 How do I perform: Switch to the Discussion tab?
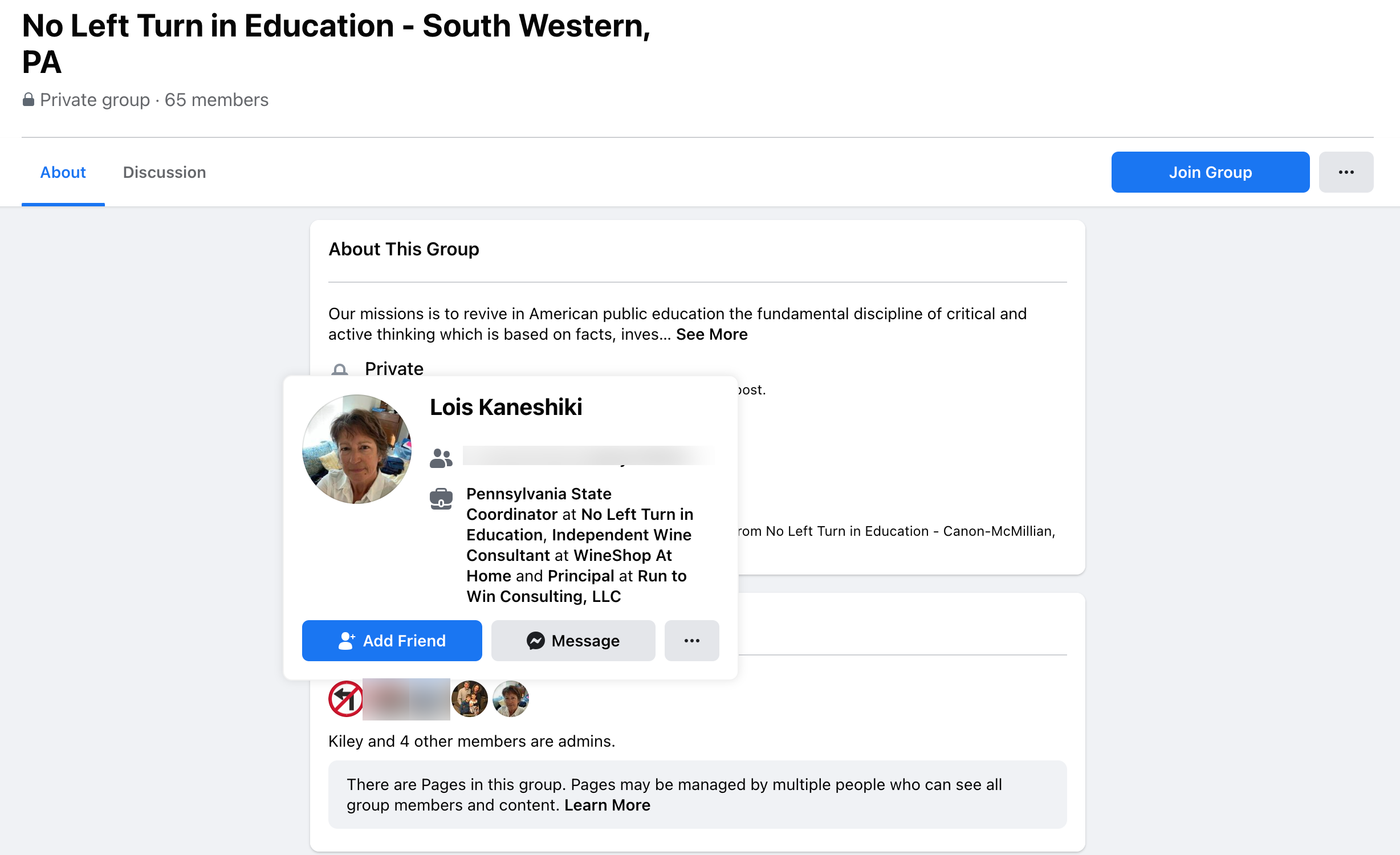(164, 172)
